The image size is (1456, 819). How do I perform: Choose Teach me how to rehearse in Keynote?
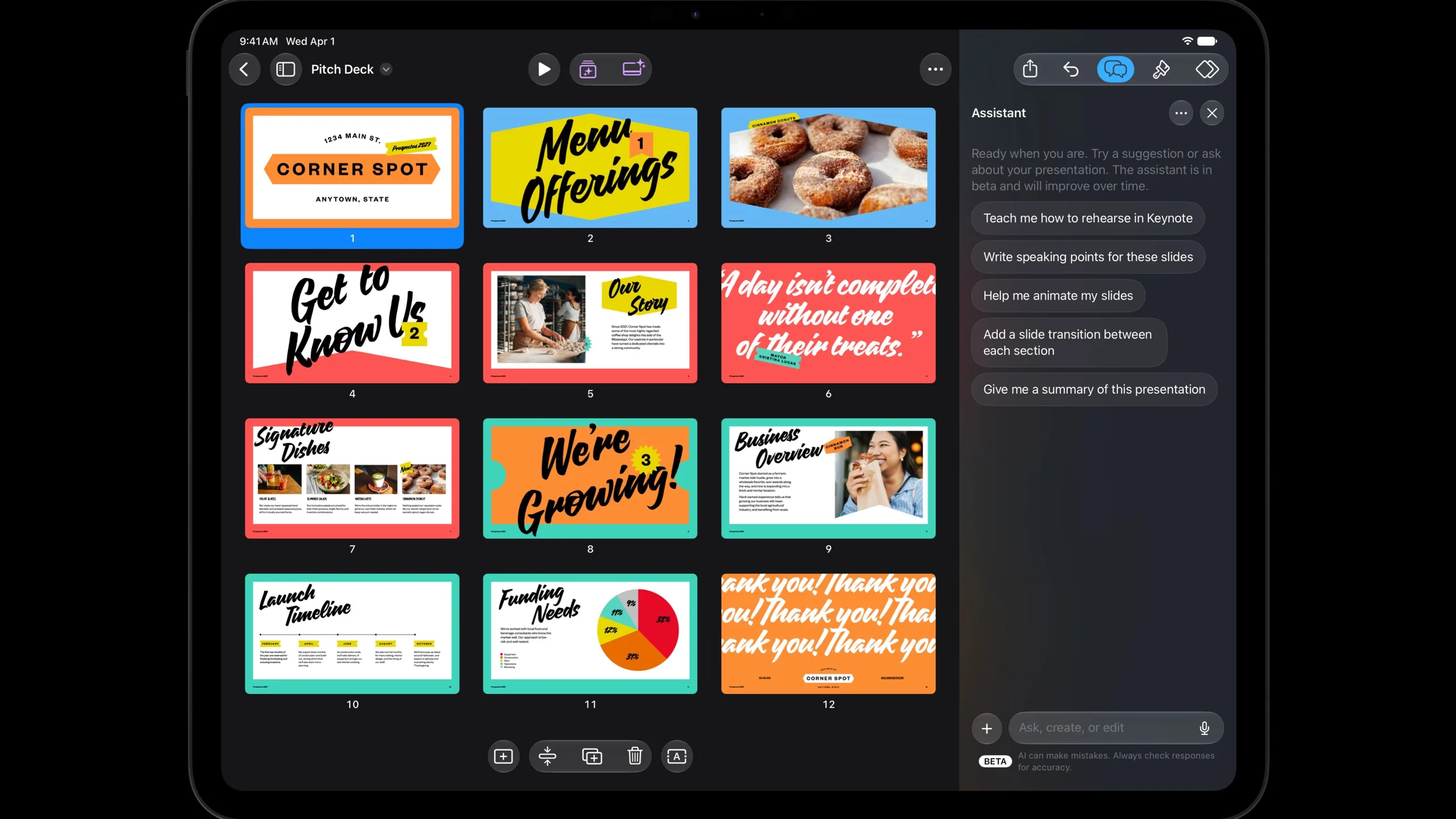coord(1087,218)
